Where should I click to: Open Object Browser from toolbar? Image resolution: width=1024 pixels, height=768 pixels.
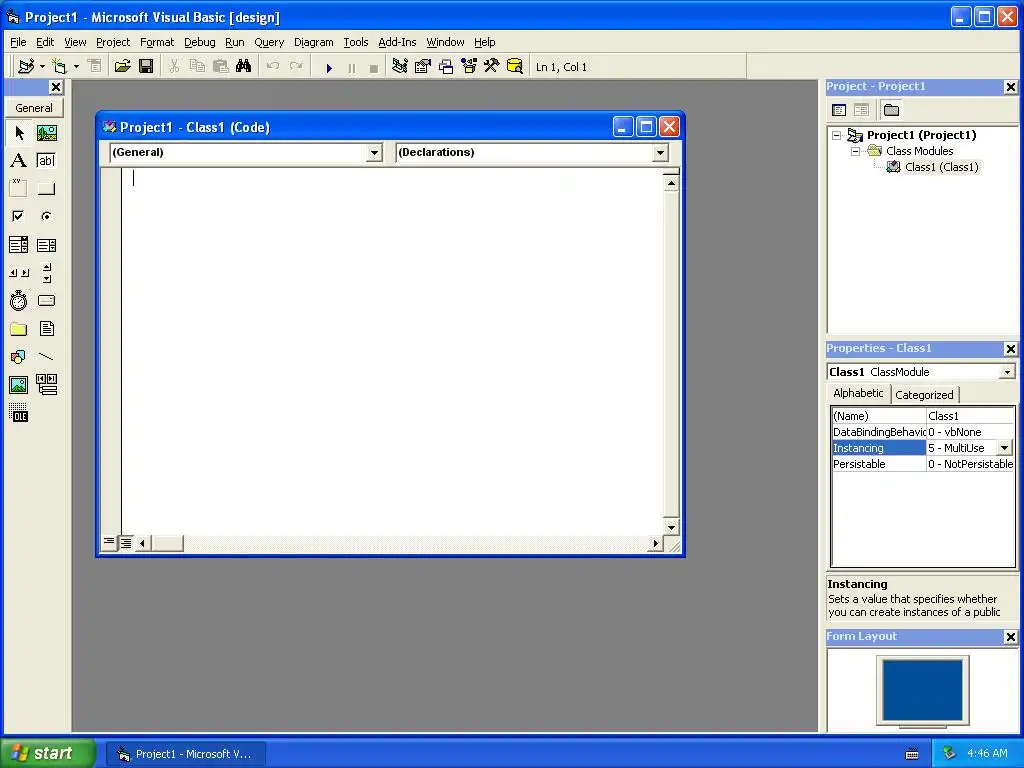[469, 67]
